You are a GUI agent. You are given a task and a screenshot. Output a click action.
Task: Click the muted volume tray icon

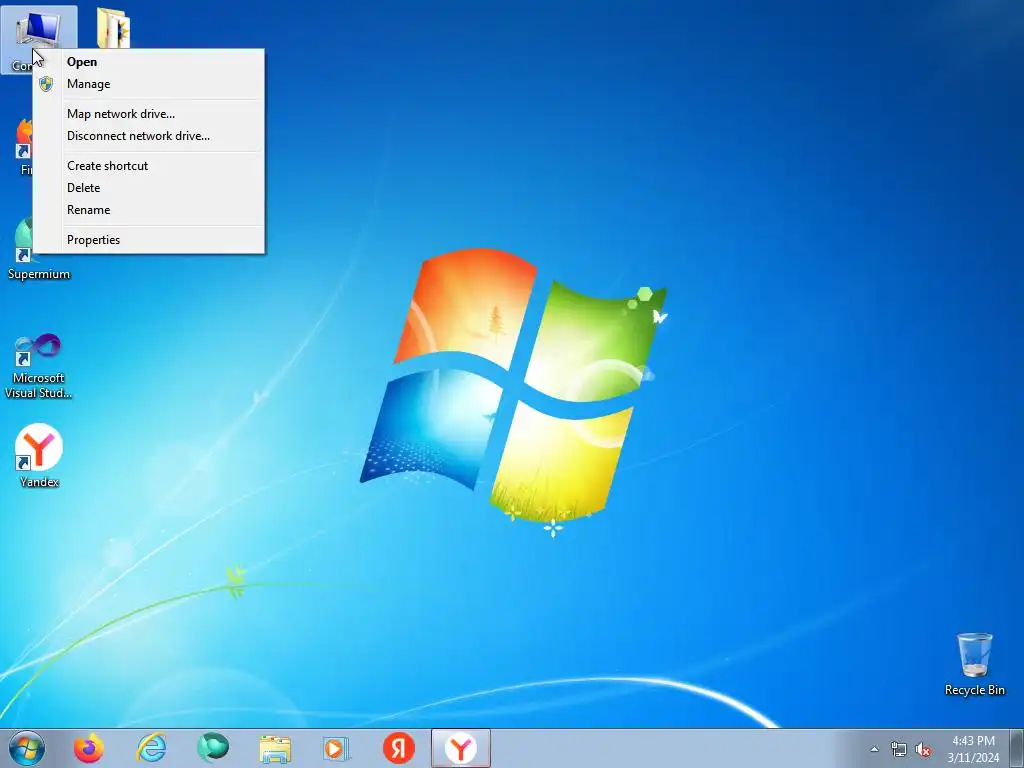(x=923, y=750)
